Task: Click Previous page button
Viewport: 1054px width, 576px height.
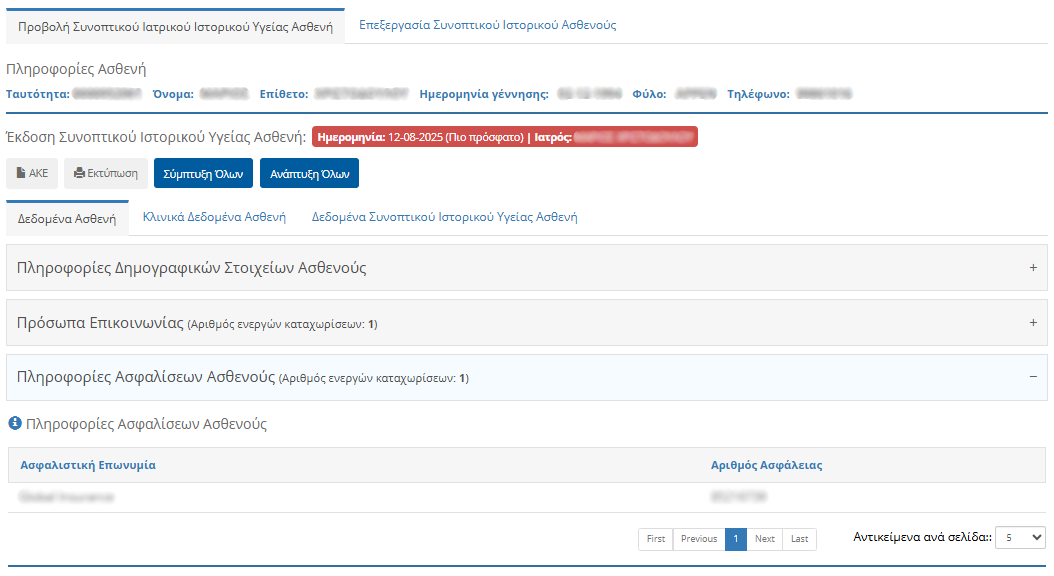Action: (699, 539)
